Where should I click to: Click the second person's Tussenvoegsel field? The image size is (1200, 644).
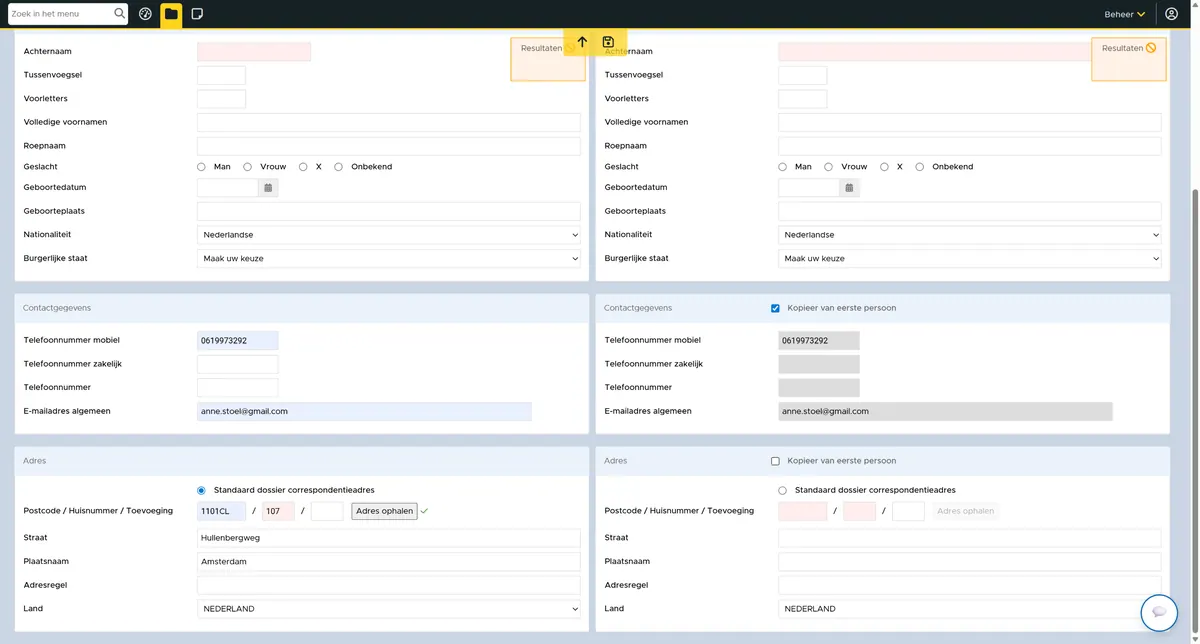[x=803, y=75]
